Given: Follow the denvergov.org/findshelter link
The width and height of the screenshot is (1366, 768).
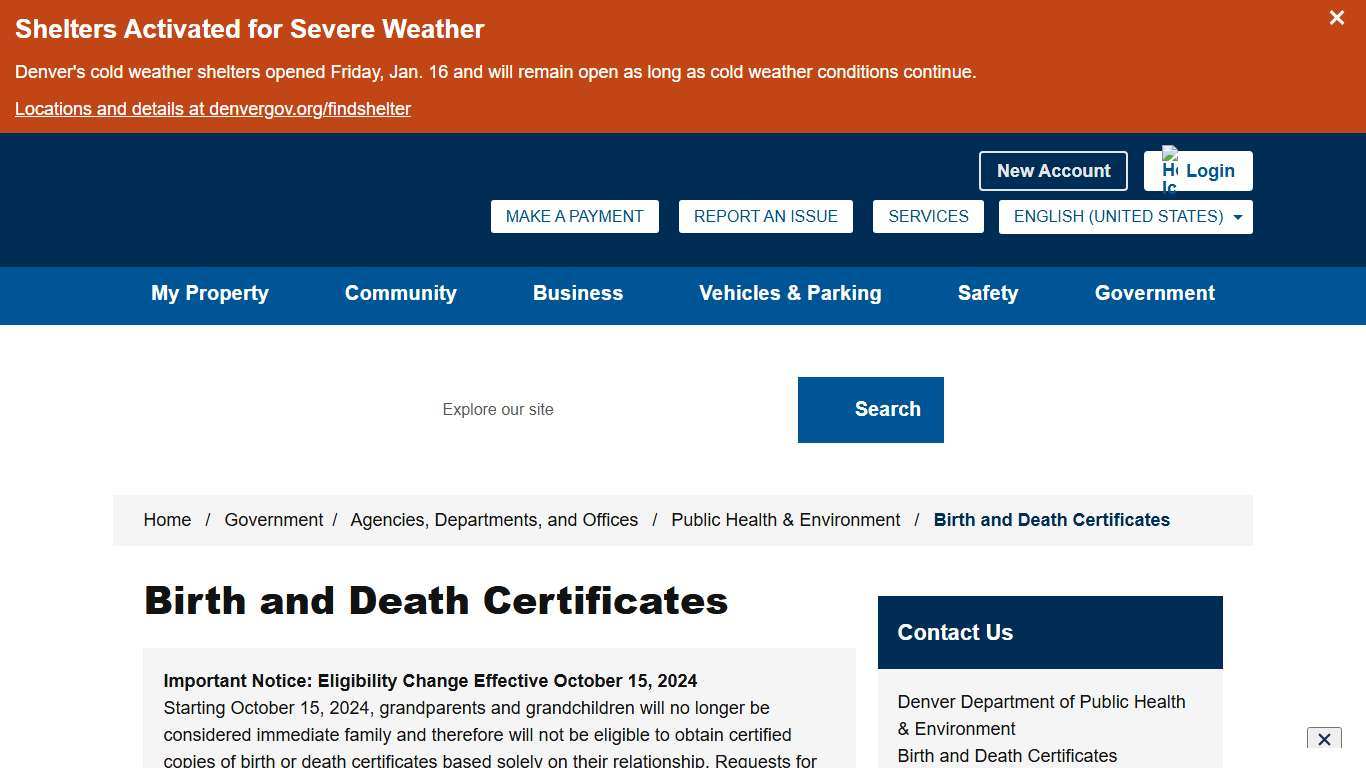Looking at the screenshot, I should [213, 108].
